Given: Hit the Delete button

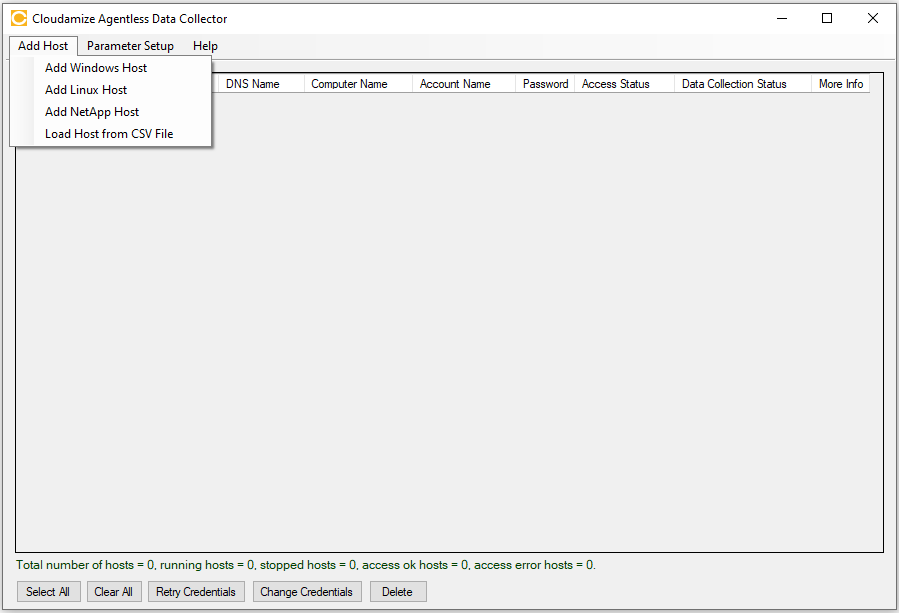Looking at the screenshot, I should pyautogui.click(x=397, y=592).
